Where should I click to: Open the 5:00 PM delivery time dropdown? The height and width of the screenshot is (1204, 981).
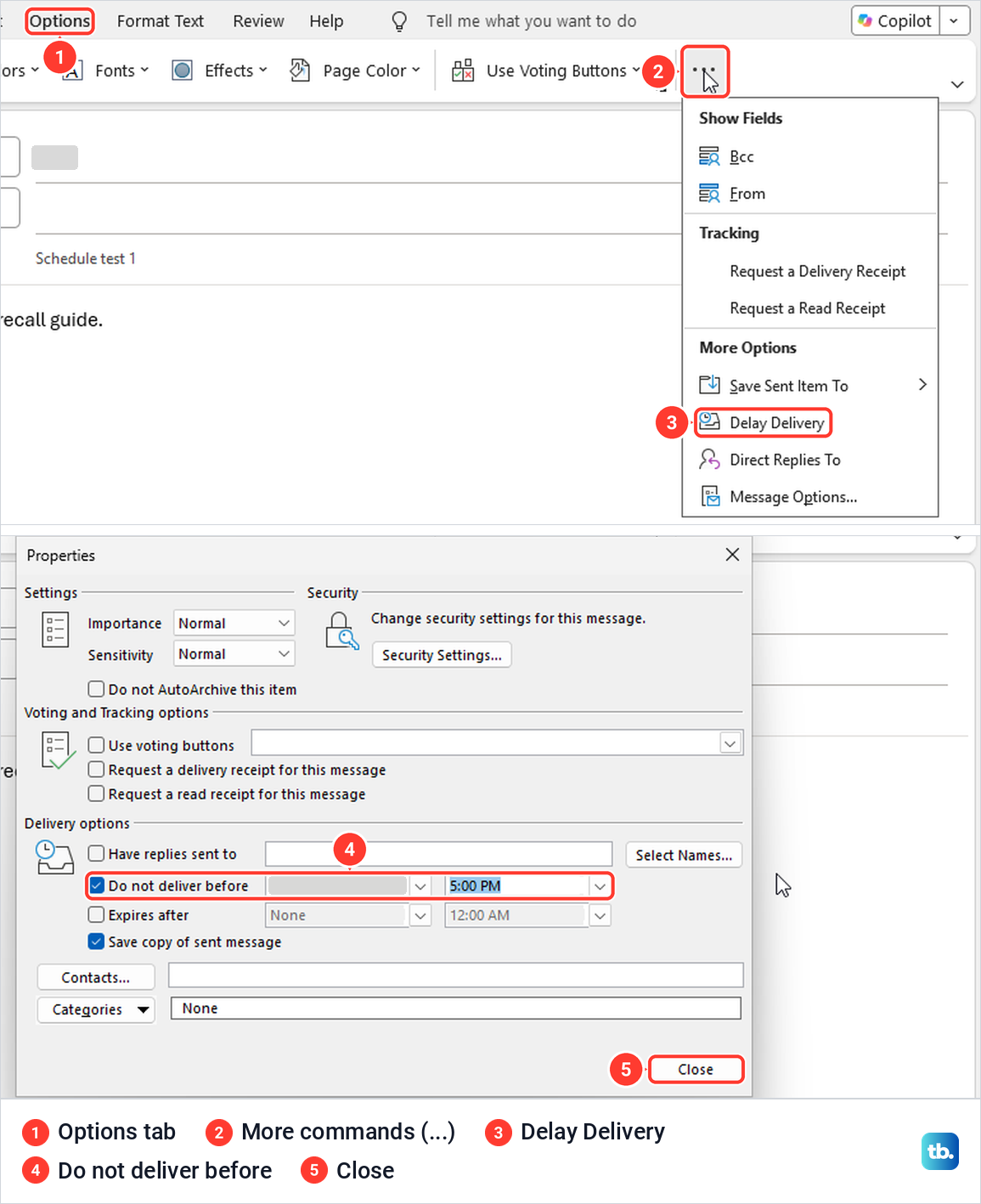(600, 886)
